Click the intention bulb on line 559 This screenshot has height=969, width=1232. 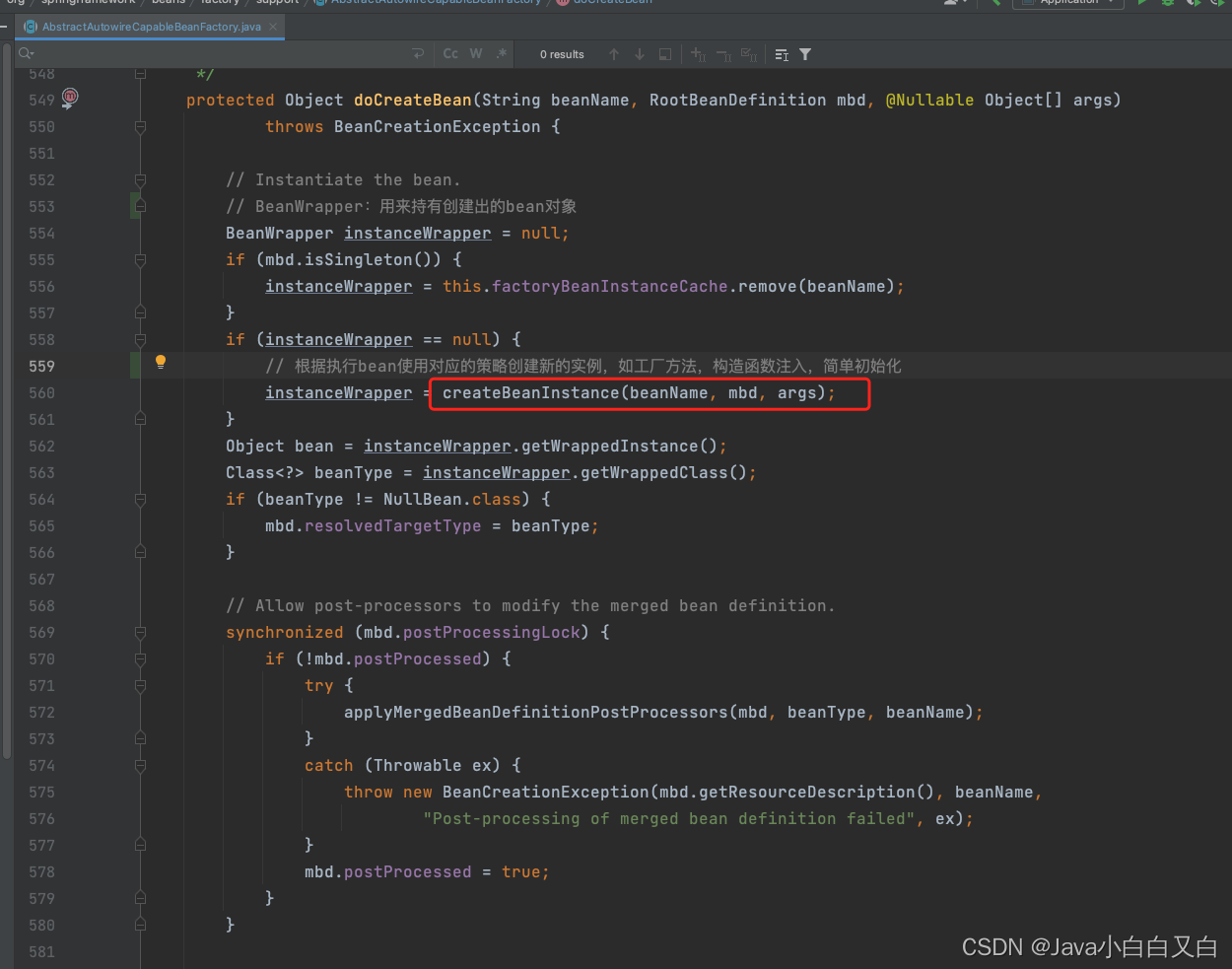coord(161,362)
